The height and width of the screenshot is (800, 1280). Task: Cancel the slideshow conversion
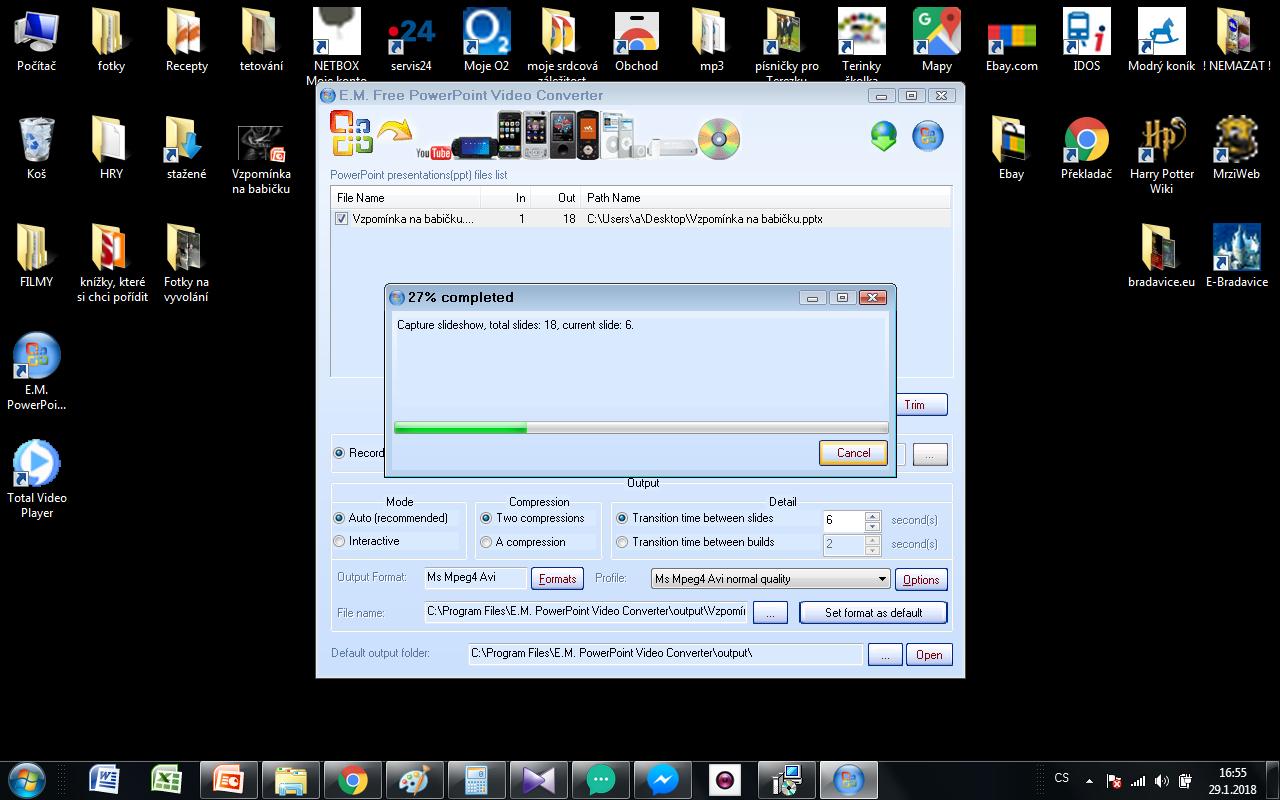tap(853, 453)
